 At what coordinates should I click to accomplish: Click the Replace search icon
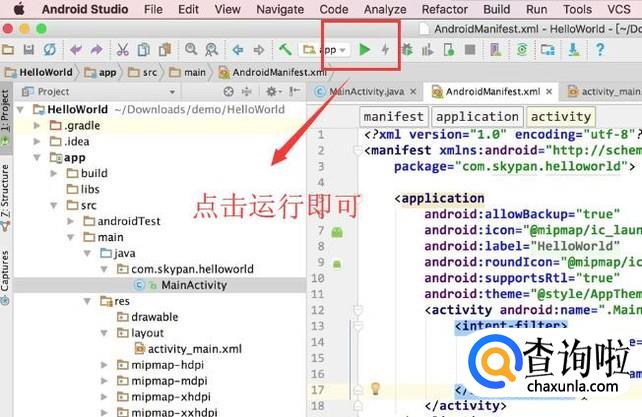tap(212, 50)
